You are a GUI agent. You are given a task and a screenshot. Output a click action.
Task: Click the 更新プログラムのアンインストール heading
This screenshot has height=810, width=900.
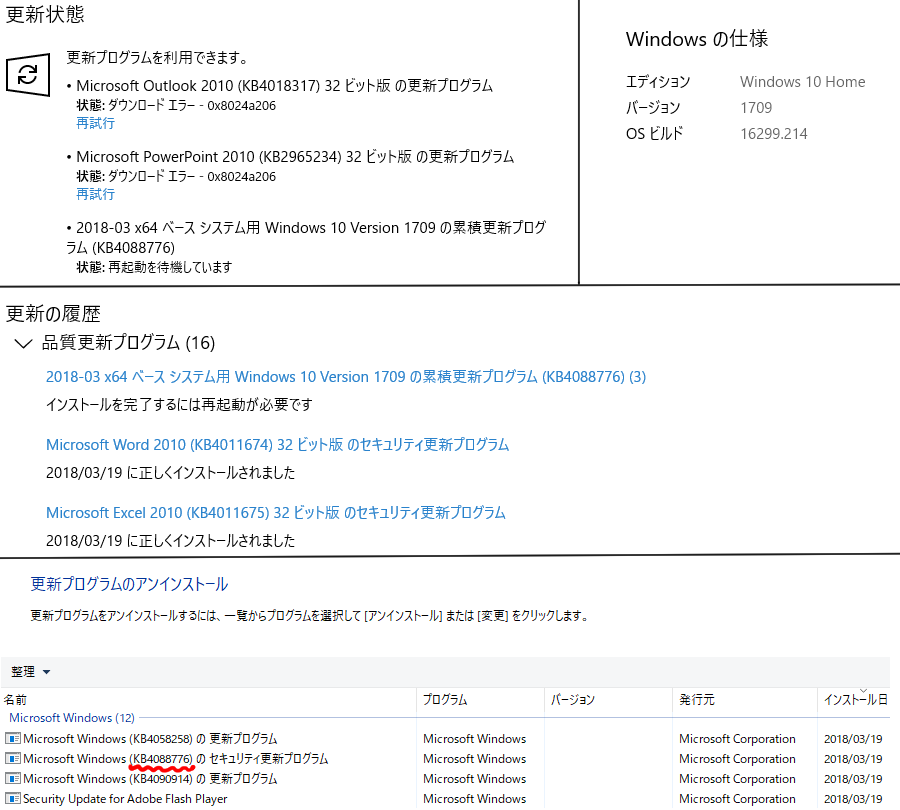[129, 584]
